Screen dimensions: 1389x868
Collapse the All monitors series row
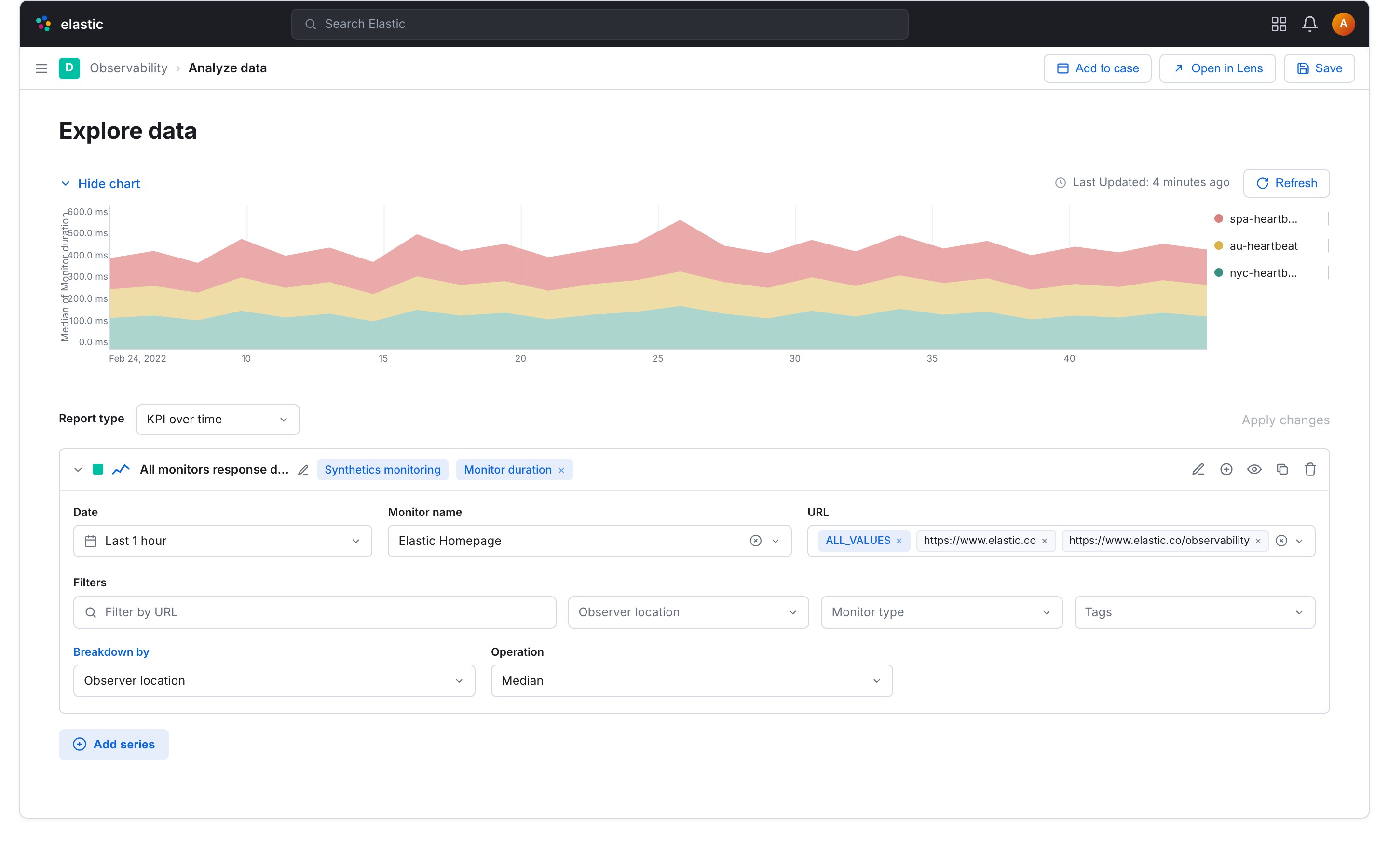point(78,470)
